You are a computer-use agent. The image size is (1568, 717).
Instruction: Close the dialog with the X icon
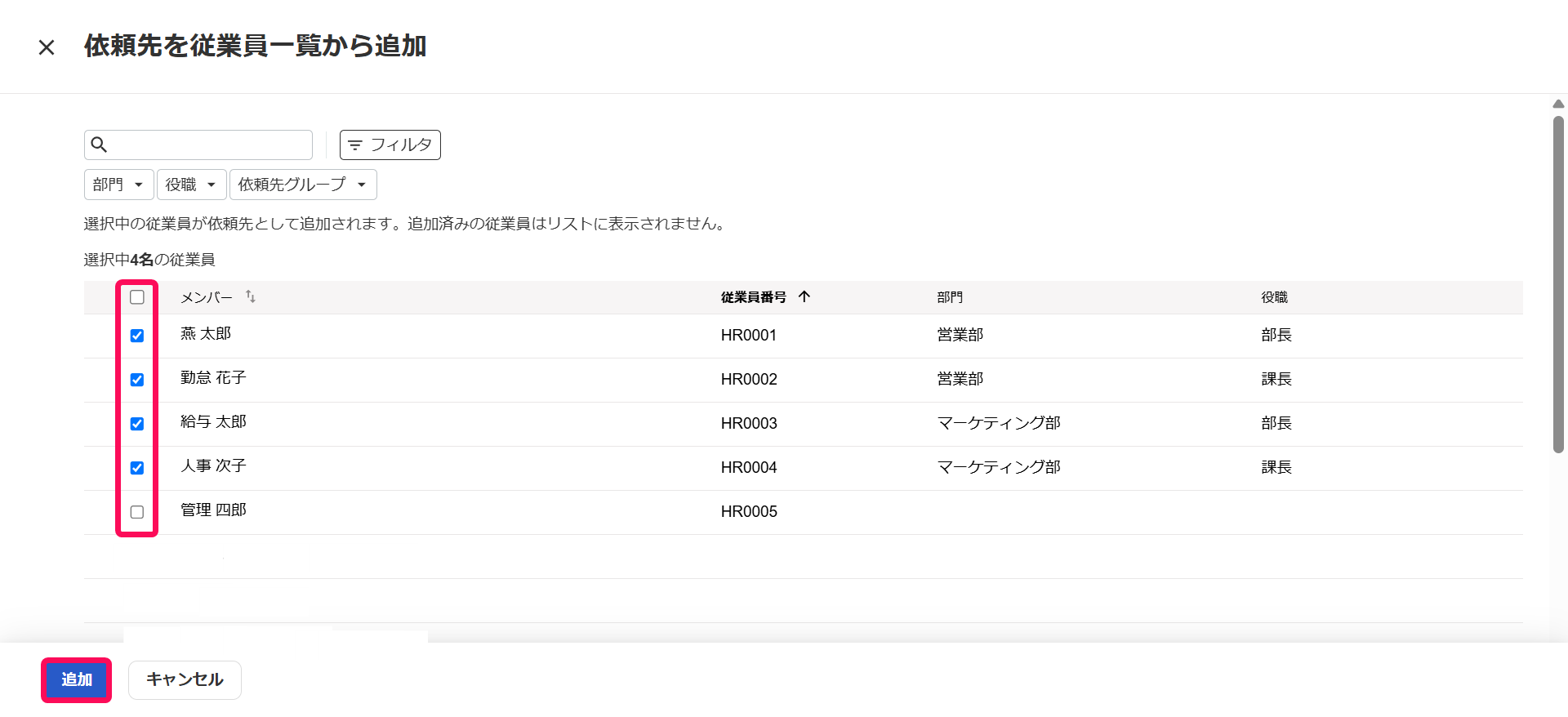coord(47,47)
